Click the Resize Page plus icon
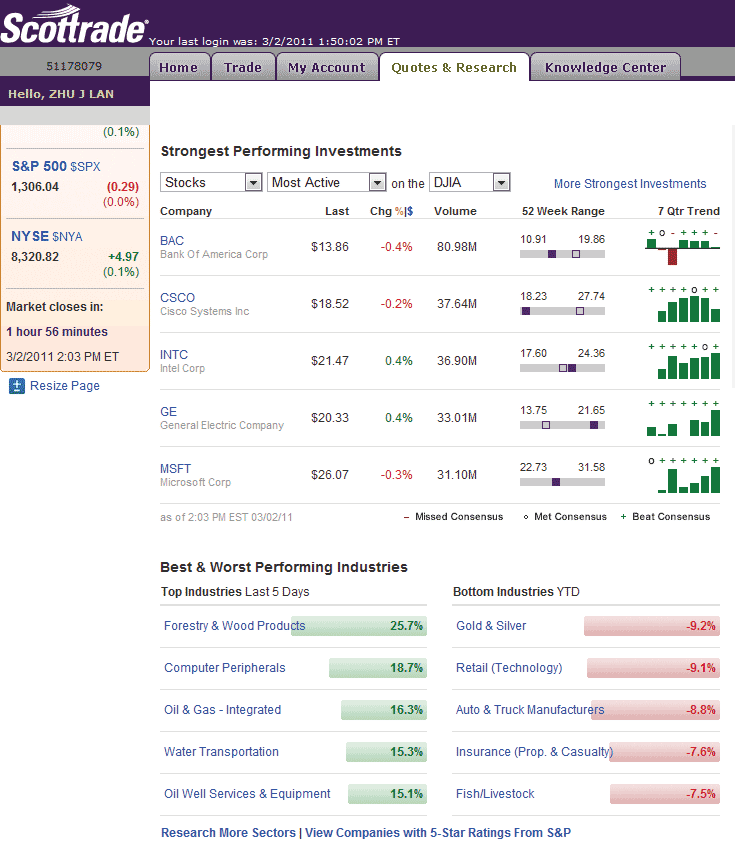Screen dimensions: 735x850 (17, 386)
